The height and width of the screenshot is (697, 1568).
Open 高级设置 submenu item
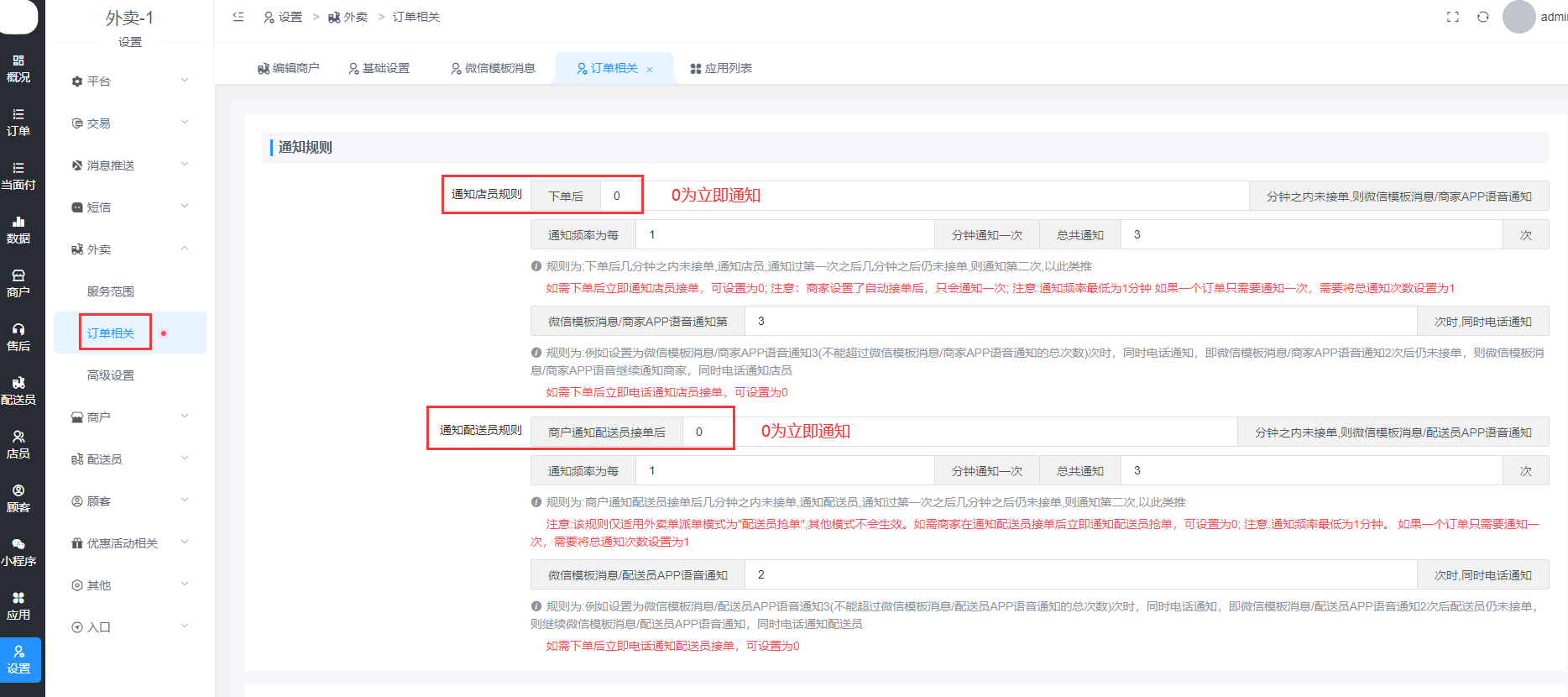click(x=111, y=375)
